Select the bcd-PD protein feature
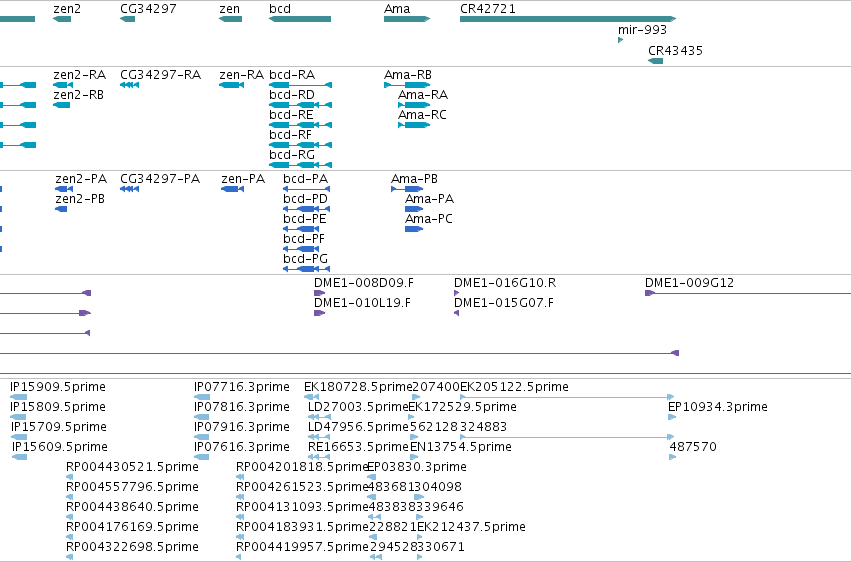 click(307, 209)
